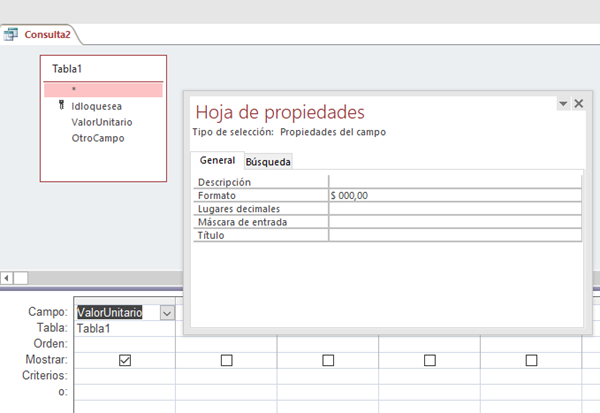Click the Máscara de entrada value field
Image resolution: width=600 pixels, height=413 pixels.
tap(454, 222)
